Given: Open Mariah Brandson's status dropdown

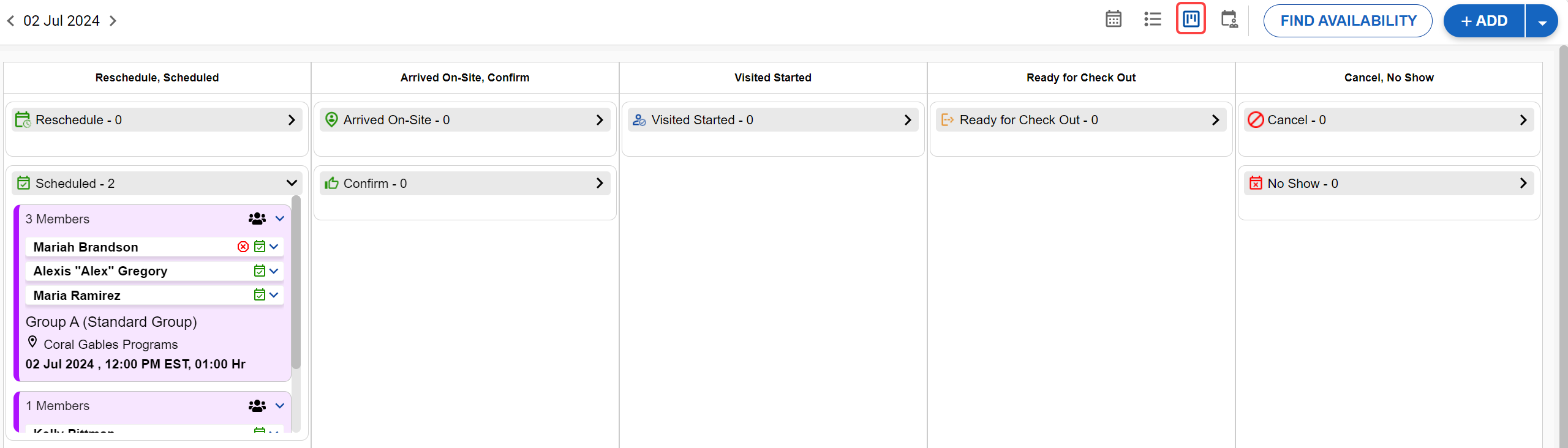Looking at the screenshot, I should [274, 247].
